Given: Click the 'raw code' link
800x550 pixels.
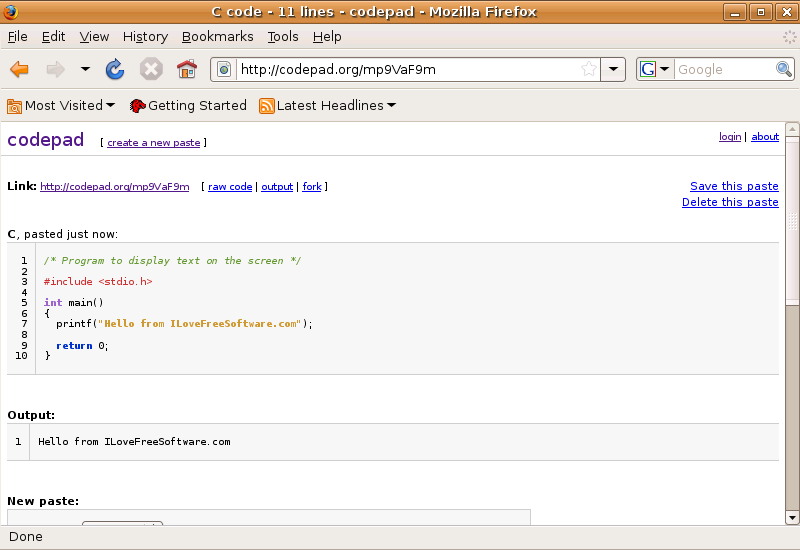Looking at the screenshot, I should pyautogui.click(x=230, y=187).
